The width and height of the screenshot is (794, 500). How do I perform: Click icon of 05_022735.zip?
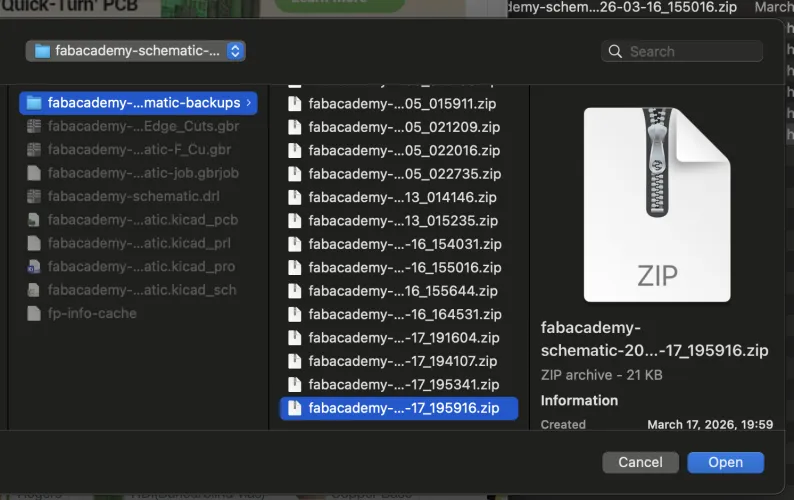295,174
